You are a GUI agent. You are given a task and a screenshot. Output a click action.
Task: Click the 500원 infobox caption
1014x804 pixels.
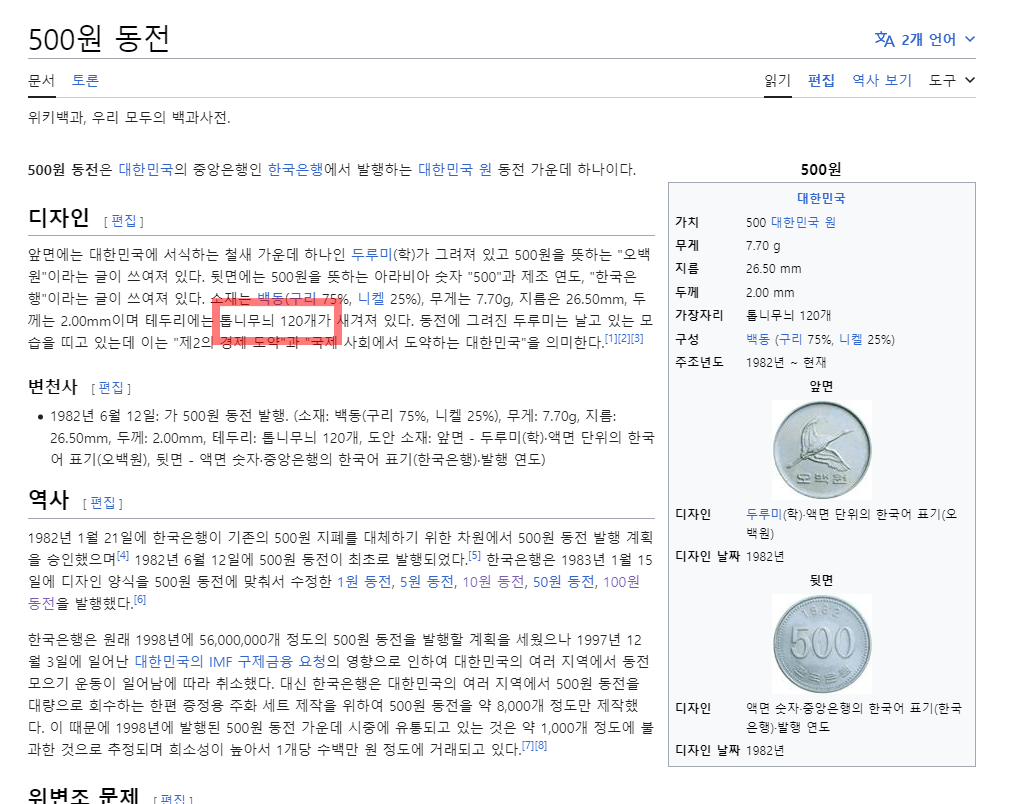821,169
